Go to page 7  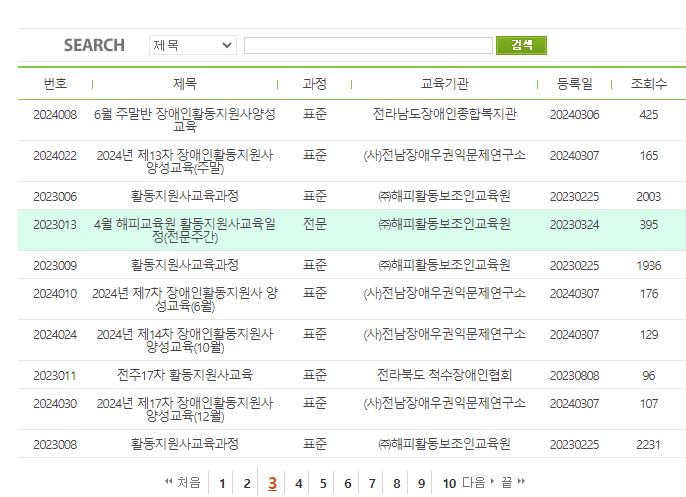372,483
